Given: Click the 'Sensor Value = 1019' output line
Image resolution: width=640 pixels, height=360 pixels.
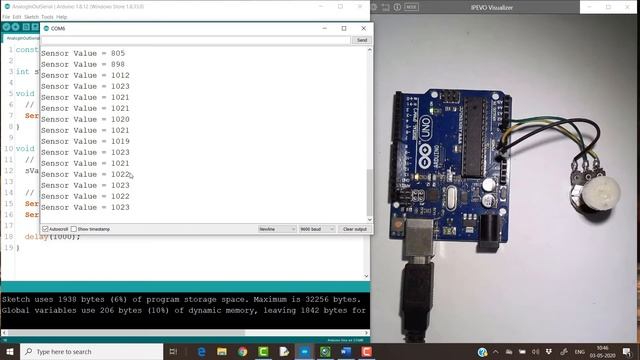Looking at the screenshot, I should (x=85, y=141).
